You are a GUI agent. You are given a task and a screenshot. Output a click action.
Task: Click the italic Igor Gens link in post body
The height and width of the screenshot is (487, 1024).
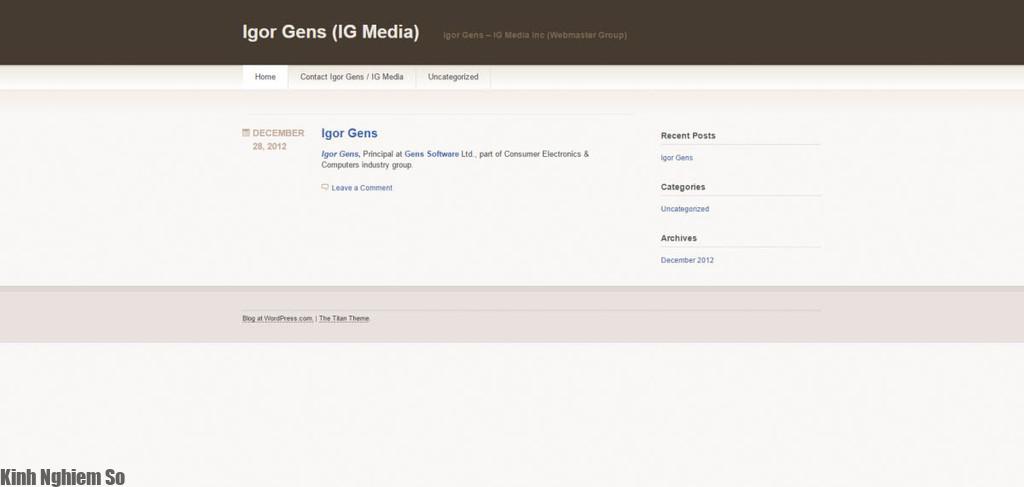340,154
